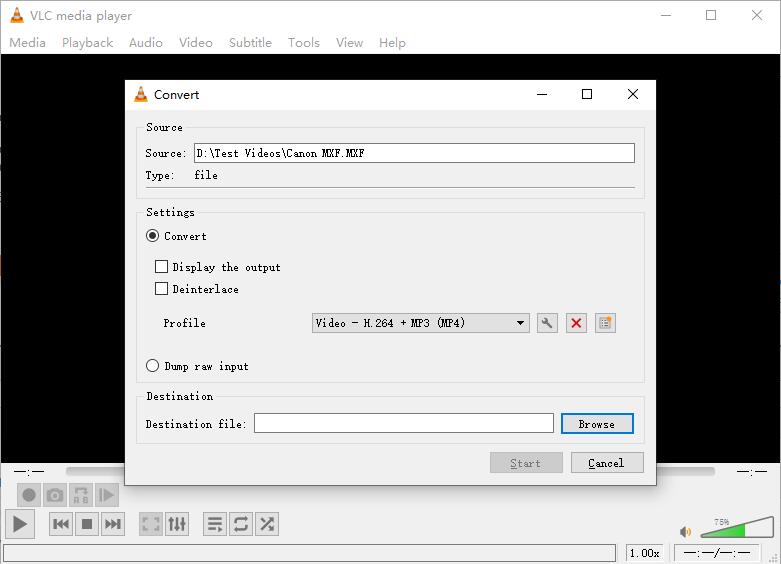Select the Dump raw input option

click(x=152, y=366)
